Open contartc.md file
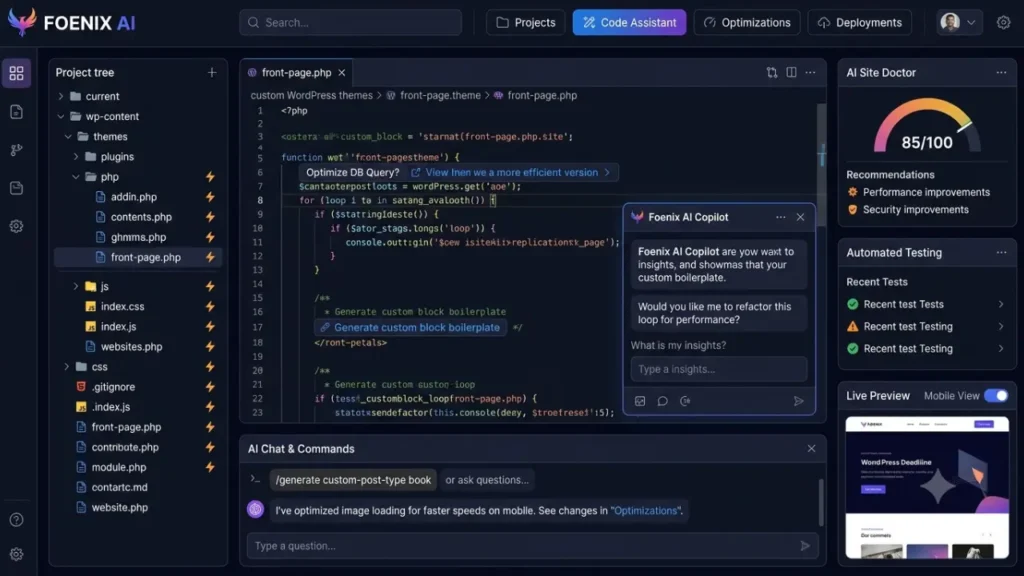The image size is (1024, 576). pos(120,487)
